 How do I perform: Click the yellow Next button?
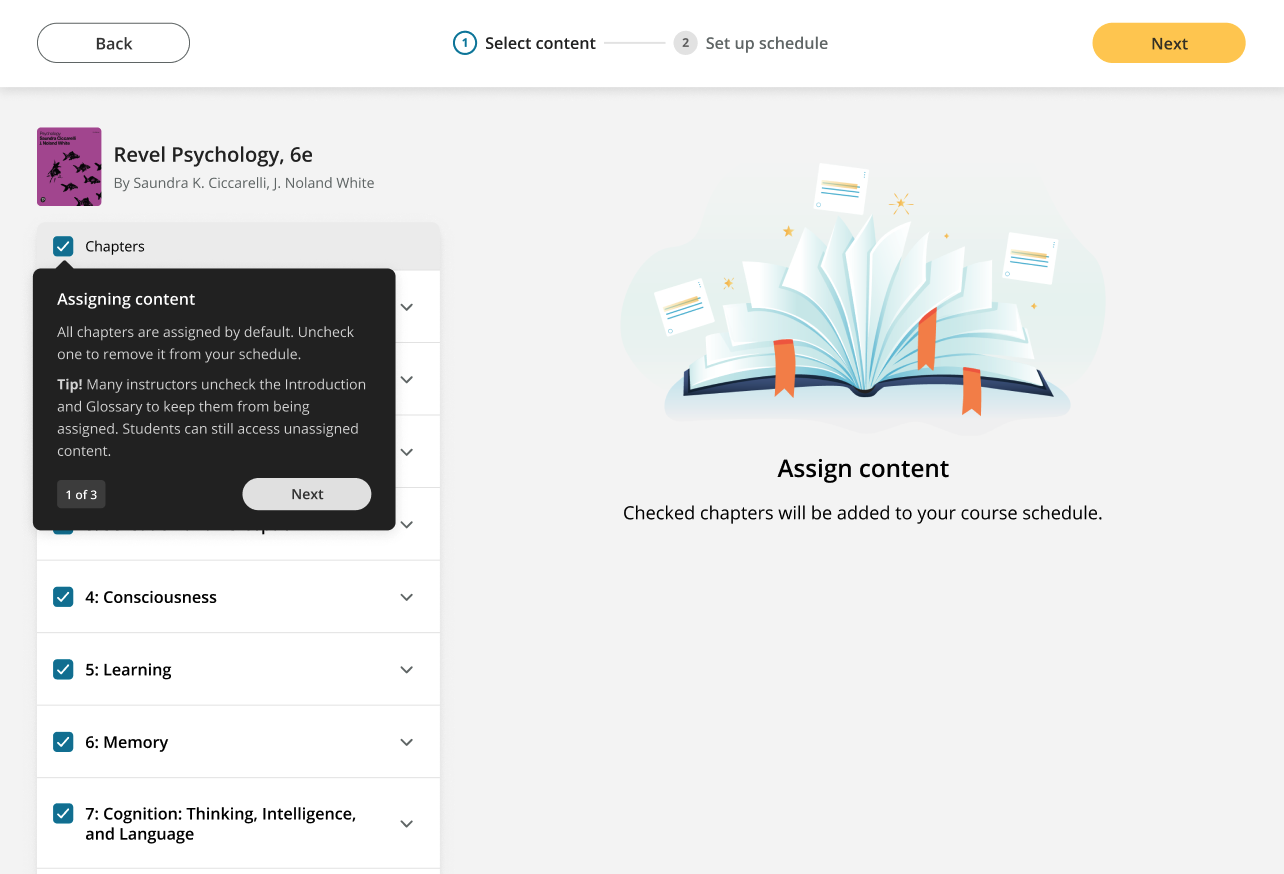click(1169, 43)
